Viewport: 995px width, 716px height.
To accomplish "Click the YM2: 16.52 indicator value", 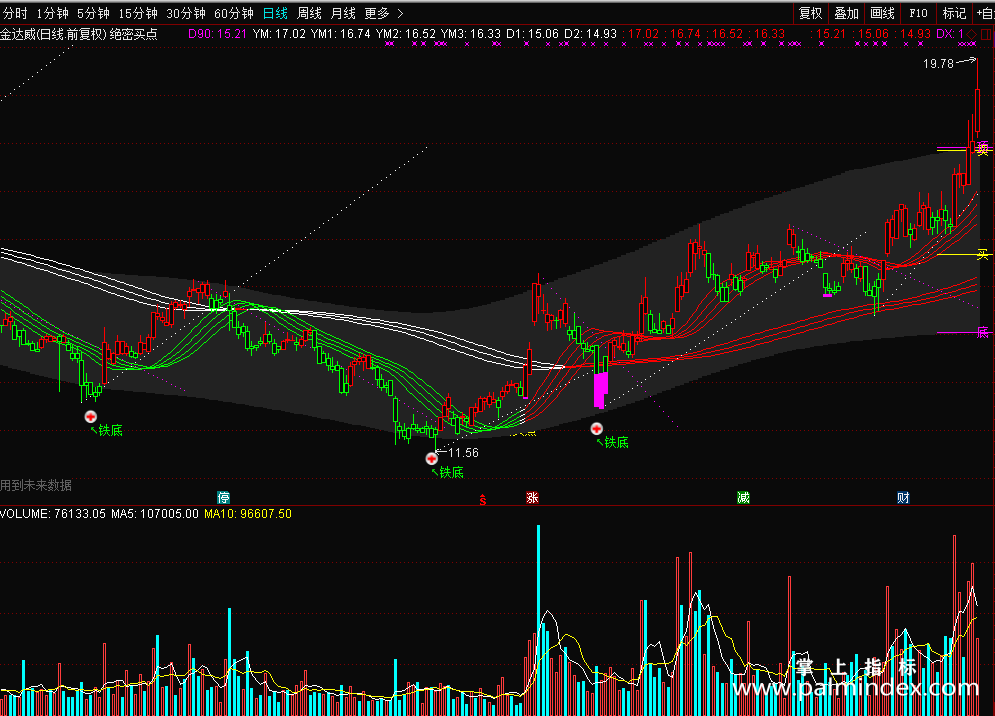I will pos(405,34).
